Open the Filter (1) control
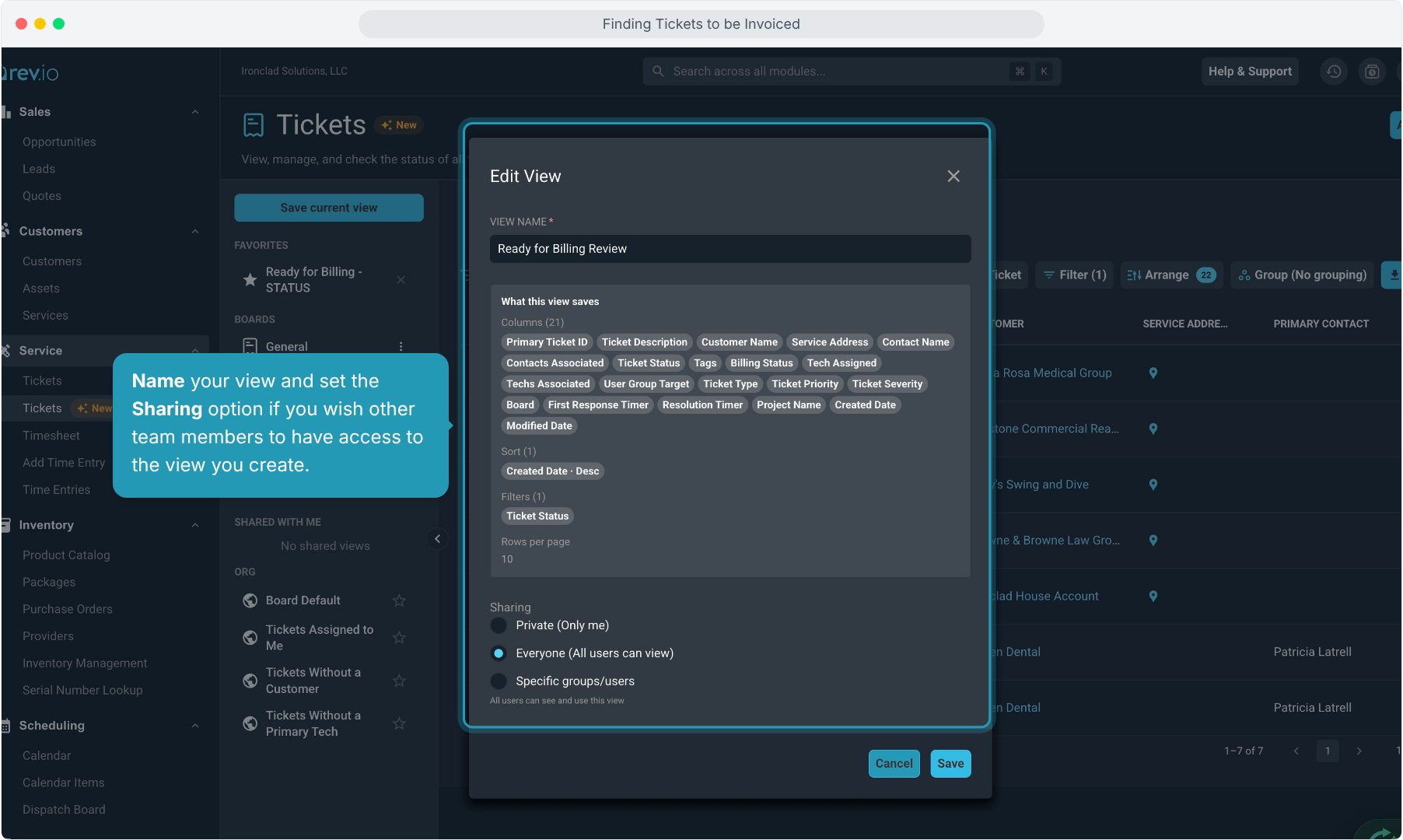 [x=1075, y=275]
